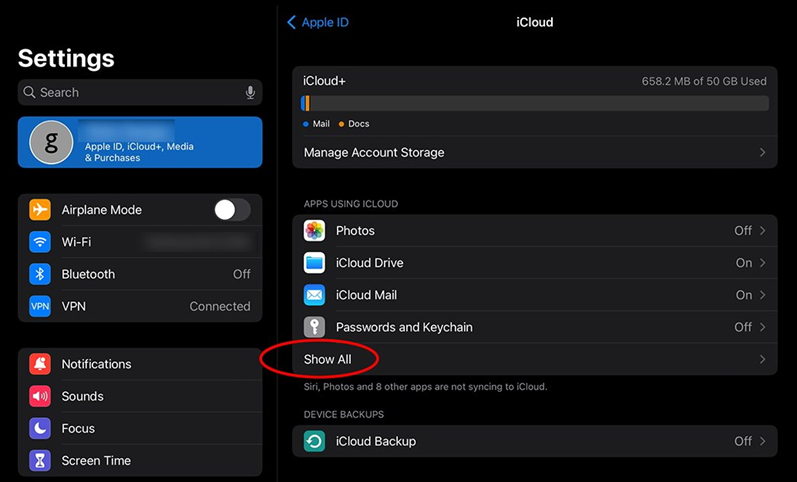Toggle the Airplane Mode switch
Image resolution: width=797 pixels, height=482 pixels.
[232, 209]
